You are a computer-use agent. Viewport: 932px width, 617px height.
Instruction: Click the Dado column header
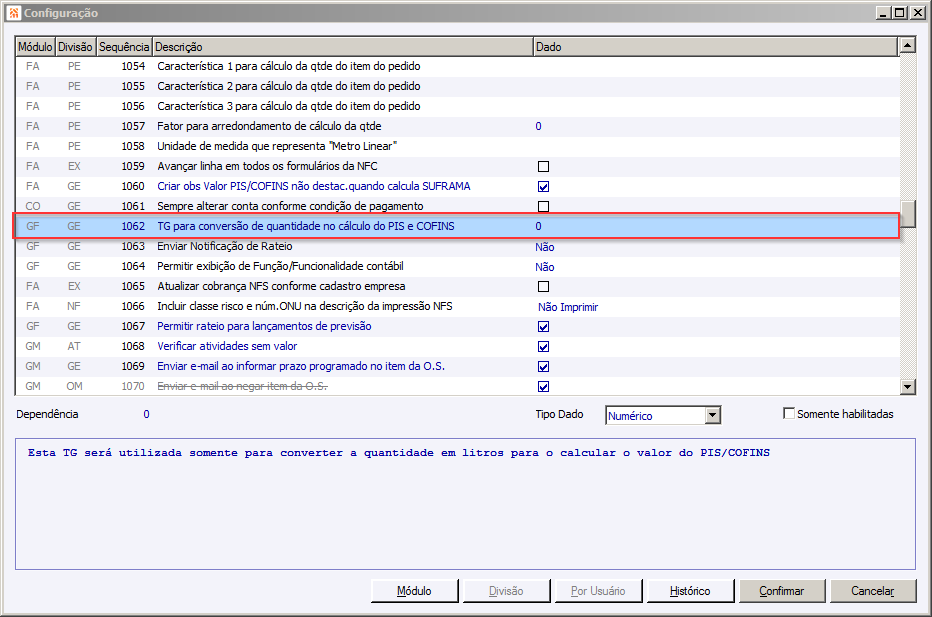tap(715, 46)
